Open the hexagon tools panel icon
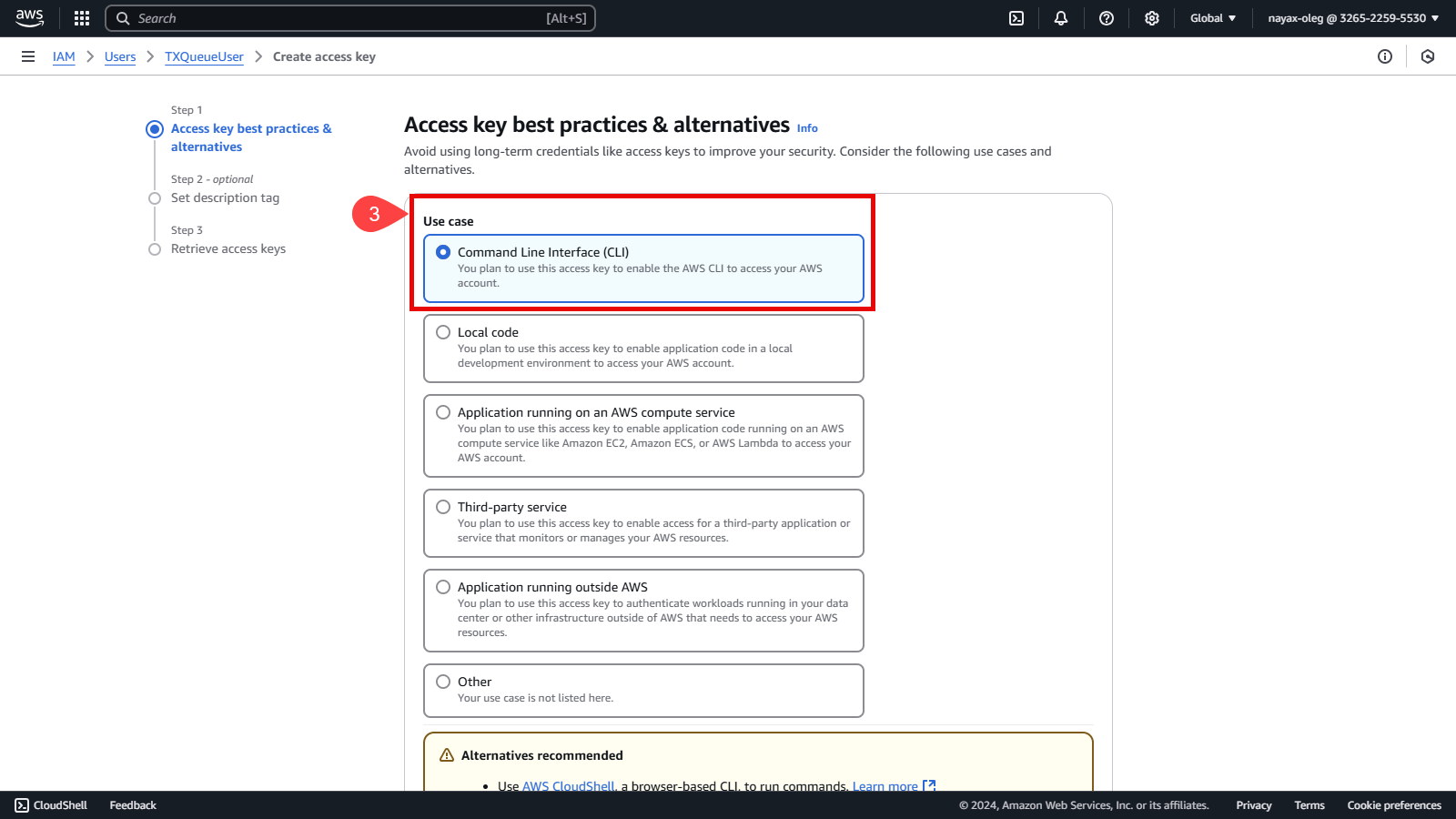 (1428, 56)
